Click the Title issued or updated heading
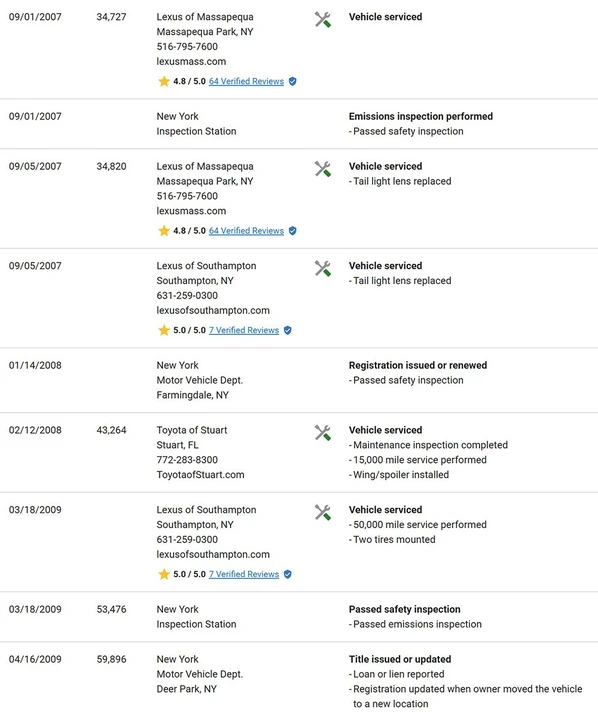598x720 pixels. point(400,659)
